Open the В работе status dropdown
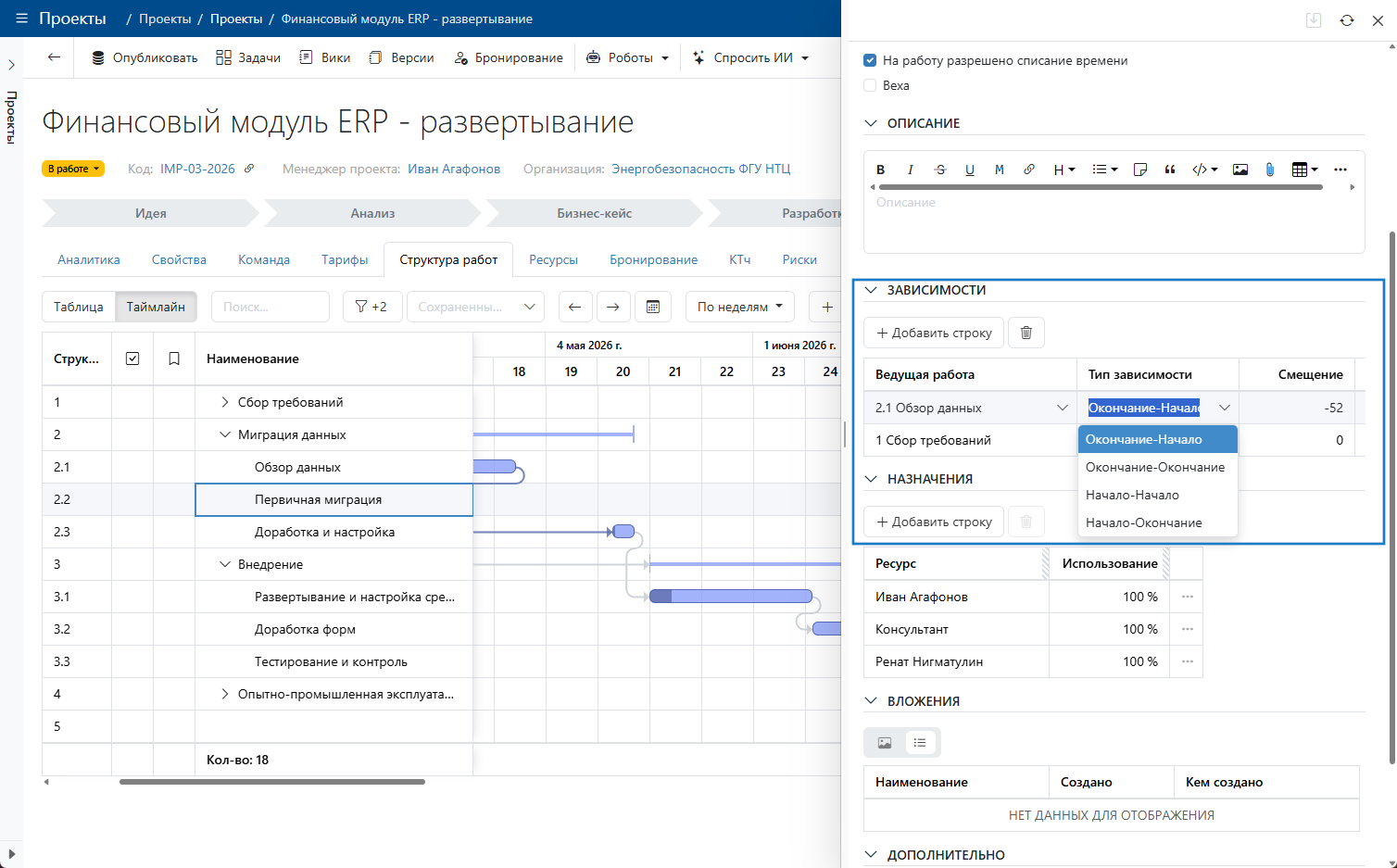This screenshot has width=1397, height=868. (73, 169)
